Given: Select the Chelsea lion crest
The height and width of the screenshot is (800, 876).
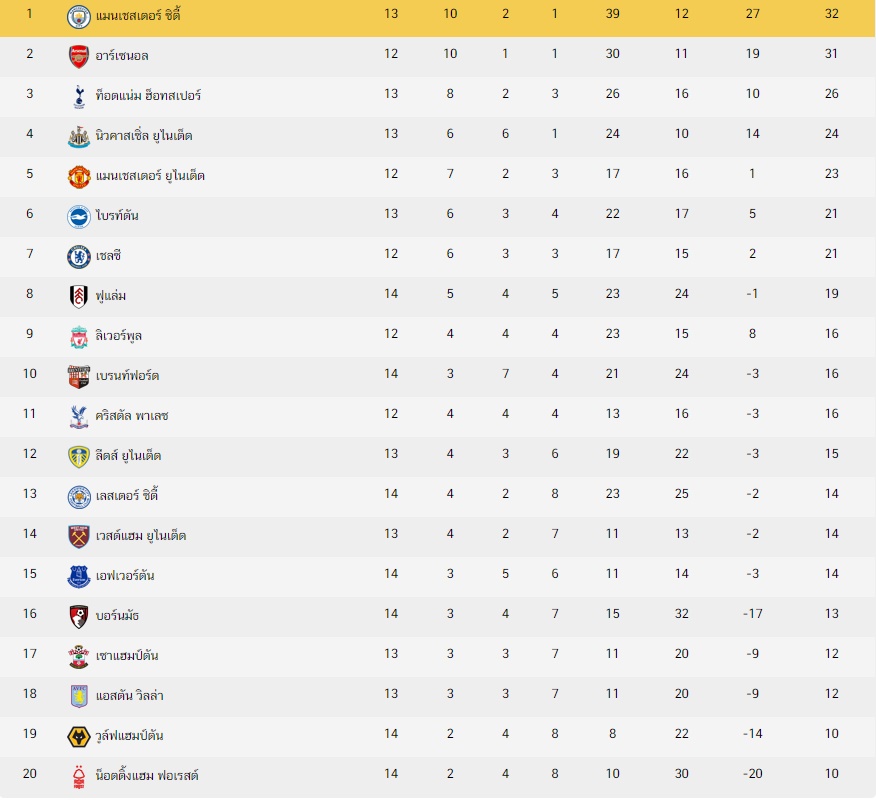Looking at the screenshot, I should (x=79, y=257).
